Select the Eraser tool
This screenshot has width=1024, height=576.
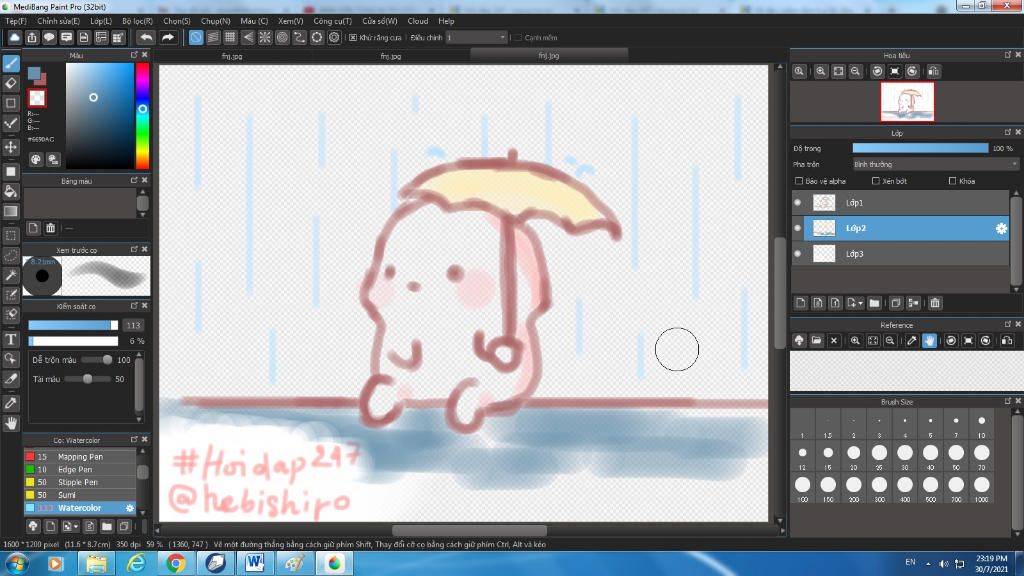tap(10, 83)
